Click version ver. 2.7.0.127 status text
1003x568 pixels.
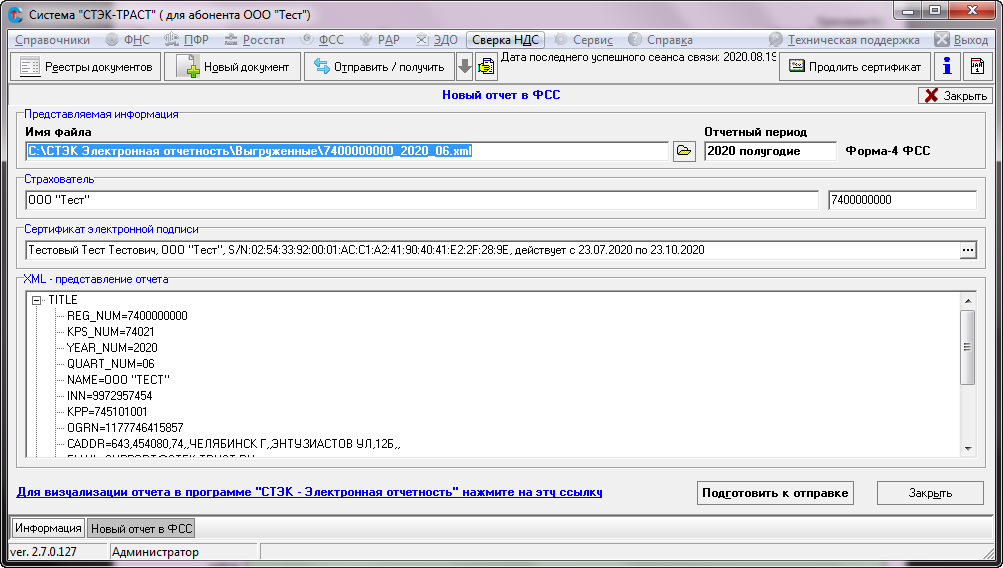(43, 552)
